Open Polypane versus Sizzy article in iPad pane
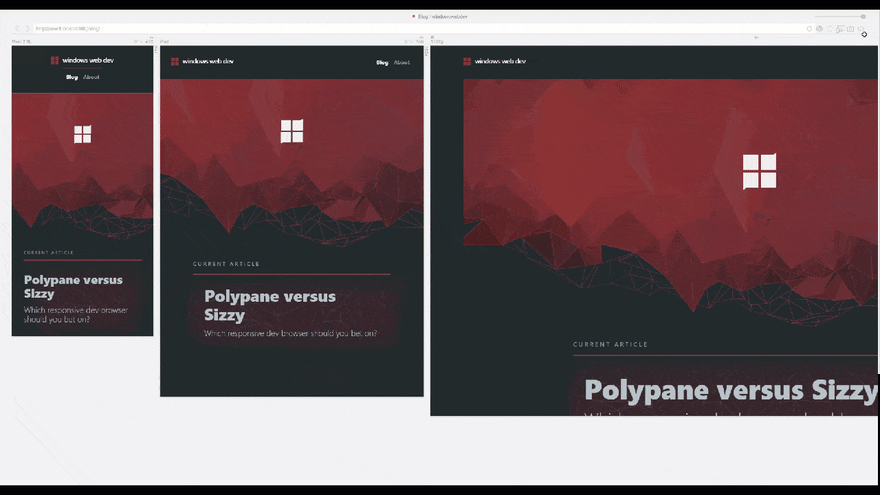Screen dimensions: 880x495 pyautogui.click(x=270, y=305)
